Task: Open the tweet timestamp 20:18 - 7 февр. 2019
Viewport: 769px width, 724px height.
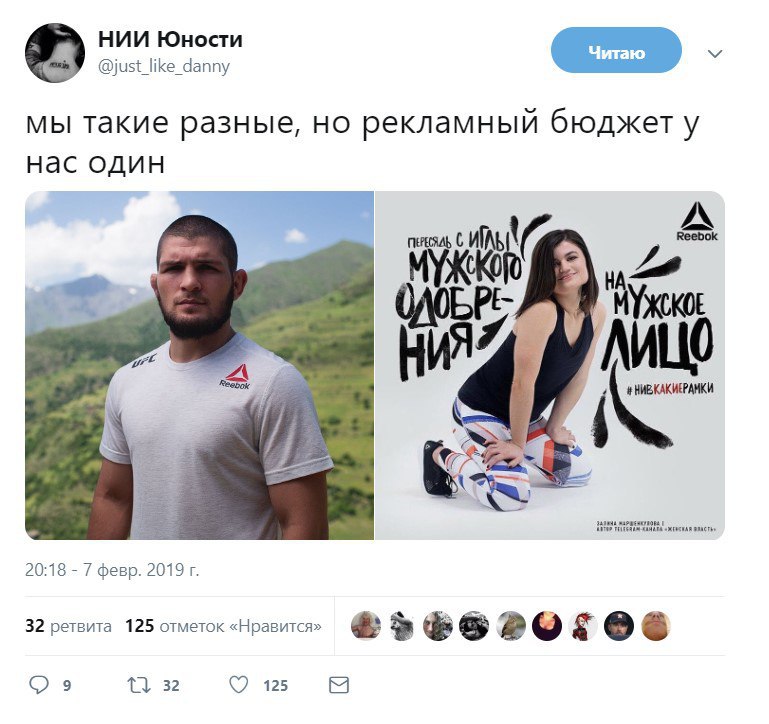Action: [x=112, y=570]
